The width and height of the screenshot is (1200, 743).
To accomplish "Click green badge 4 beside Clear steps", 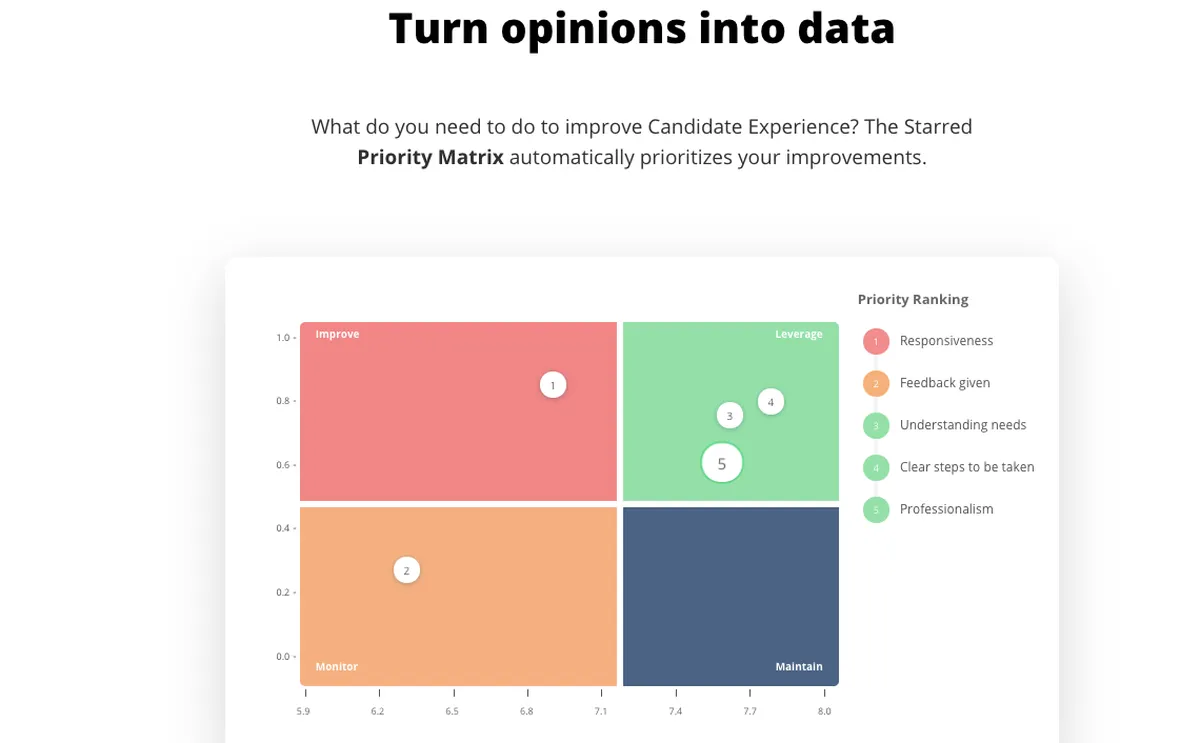I will [876, 468].
